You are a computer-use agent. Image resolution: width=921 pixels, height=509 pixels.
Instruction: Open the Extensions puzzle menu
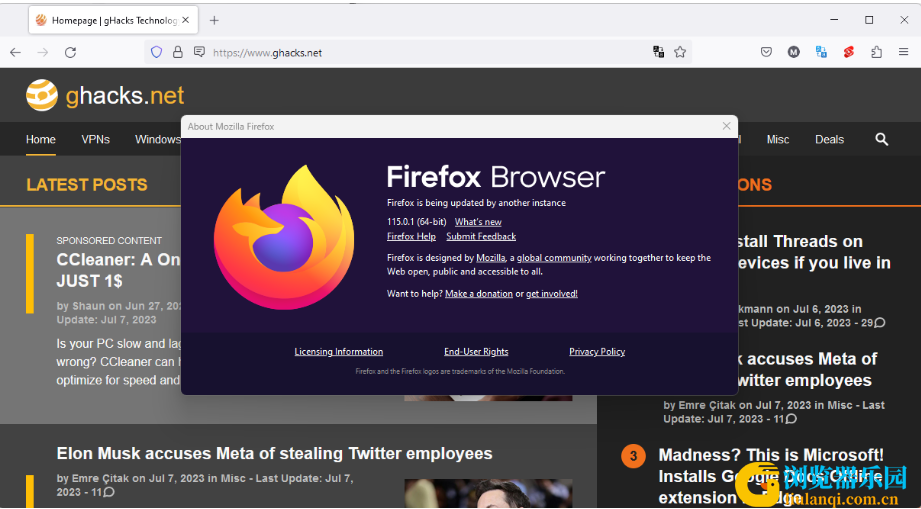[x=876, y=52]
